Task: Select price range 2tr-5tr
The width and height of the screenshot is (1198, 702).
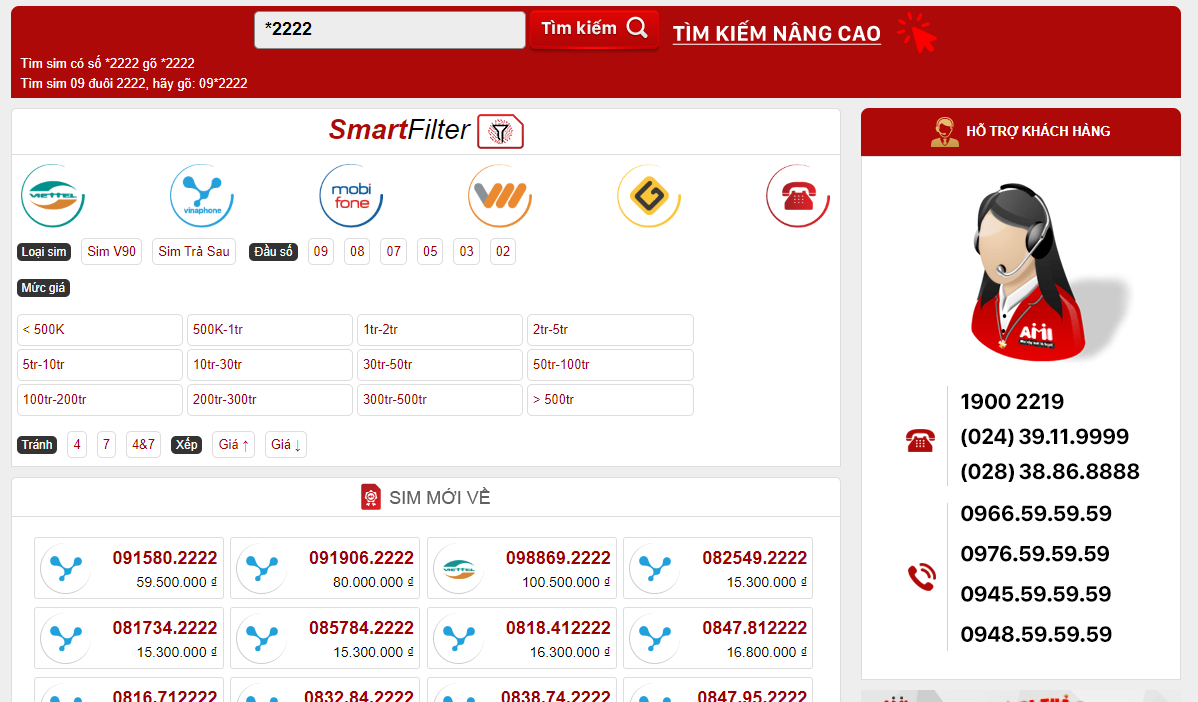Action: tap(610, 330)
